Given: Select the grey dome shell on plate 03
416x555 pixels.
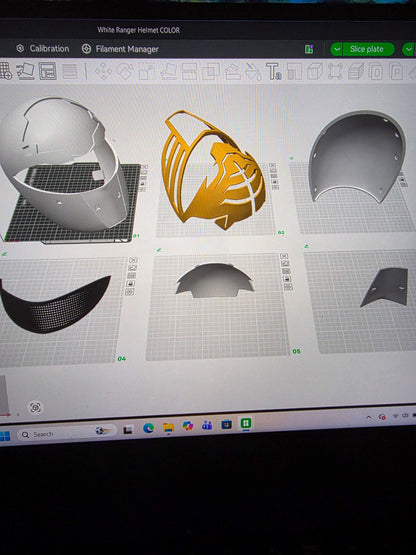Looking at the screenshot, I should 356,158.
